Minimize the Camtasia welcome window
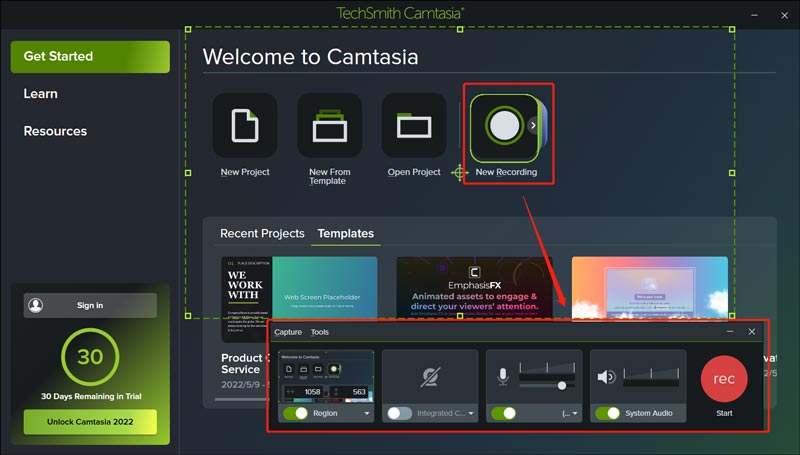 pos(755,15)
